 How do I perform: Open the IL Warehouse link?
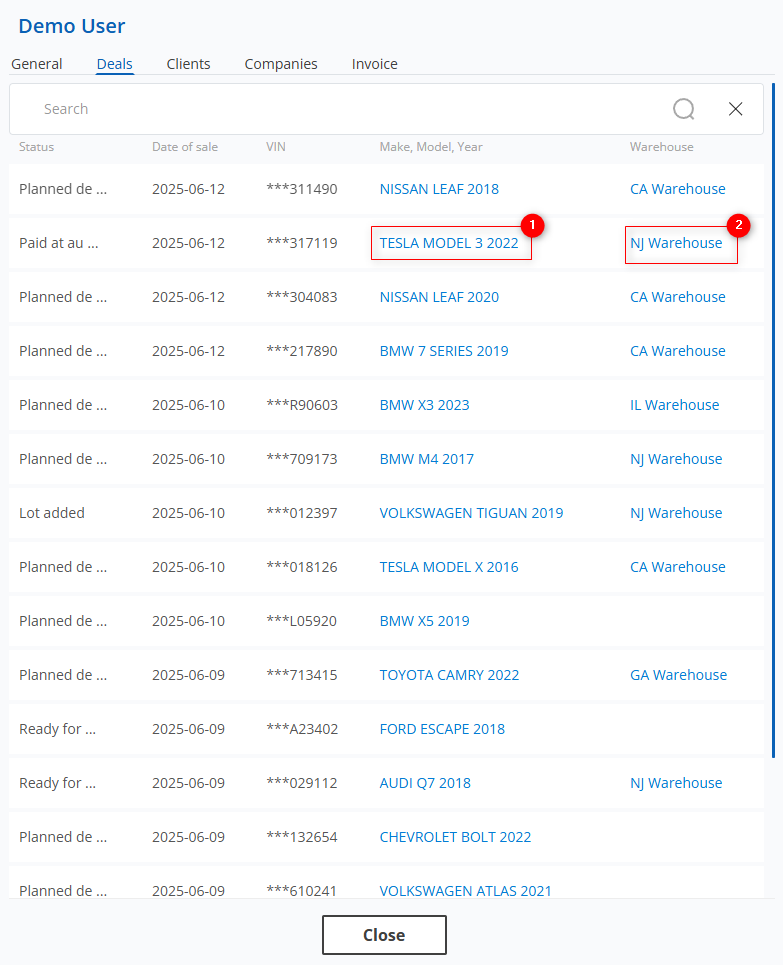674,405
